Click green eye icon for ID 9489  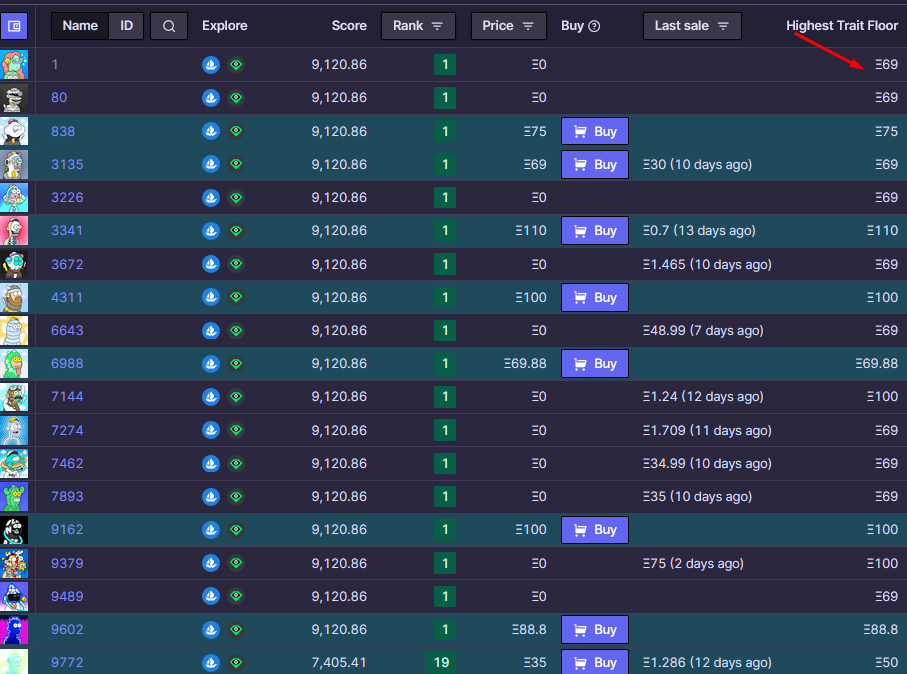(236, 596)
